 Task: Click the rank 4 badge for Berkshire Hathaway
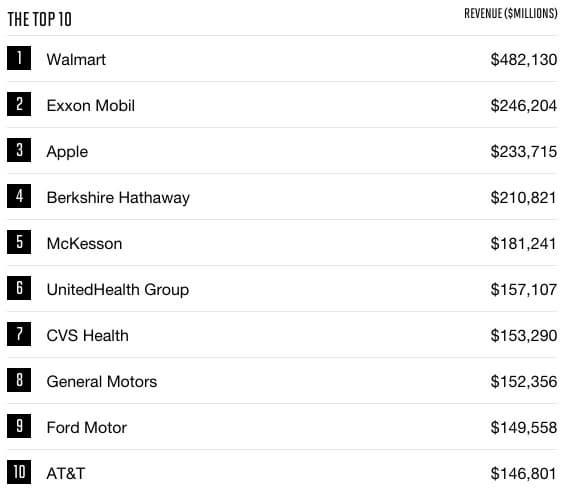click(x=19, y=196)
